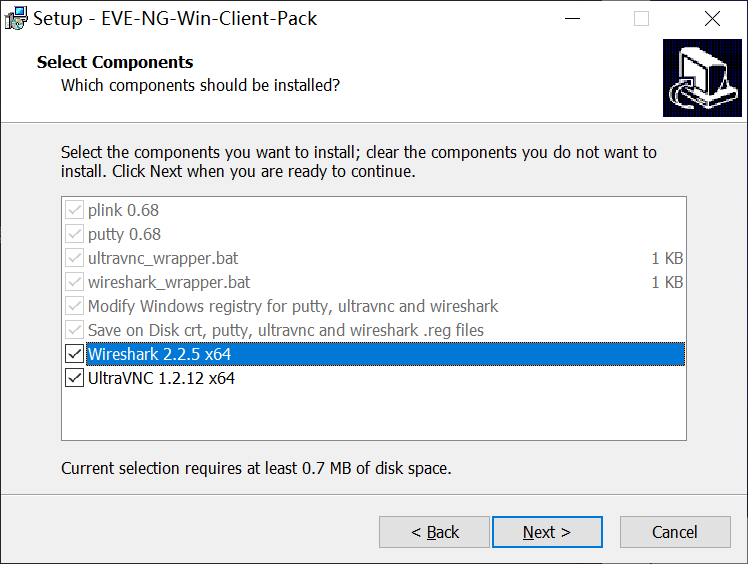Toggle the Modify Windows registry checkbox
Image resolution: width=748 pixels, height=564 pixels.
(x=74, y=306)
